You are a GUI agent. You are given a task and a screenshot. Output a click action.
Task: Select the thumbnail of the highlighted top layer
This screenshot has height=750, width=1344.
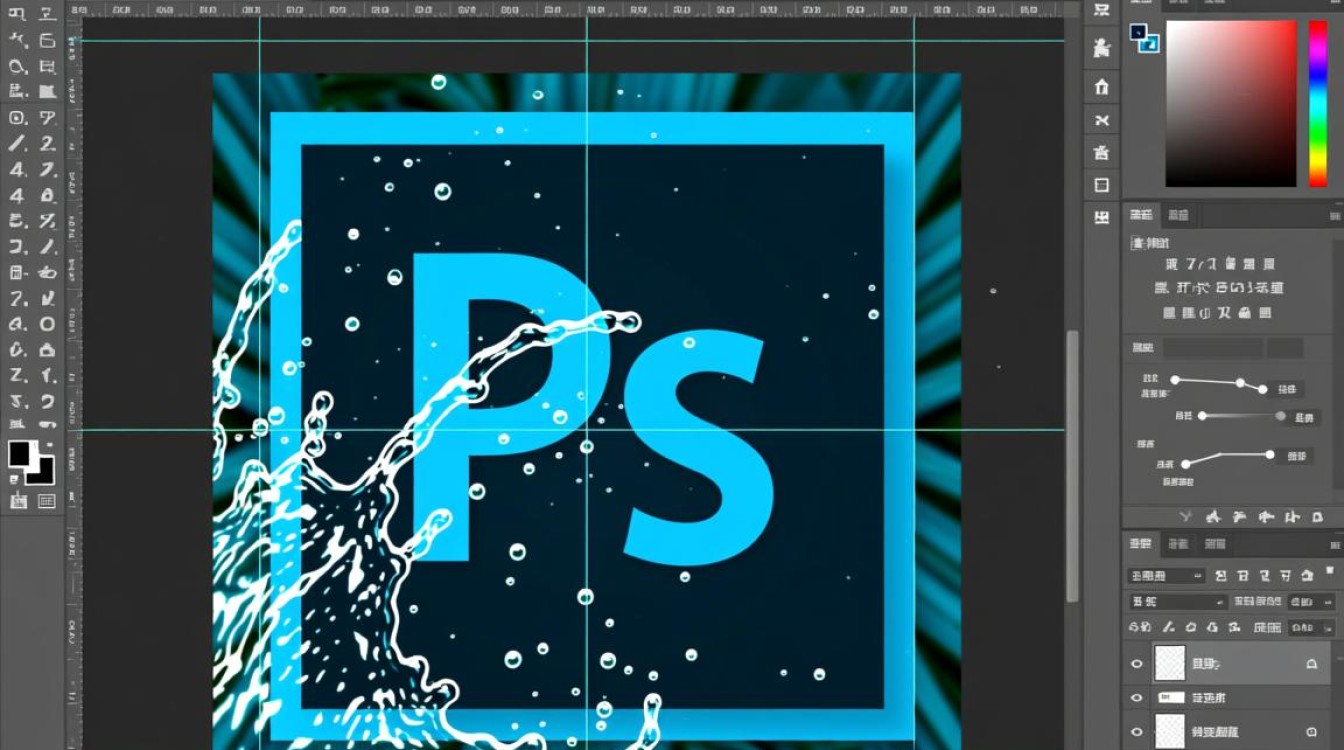1170,663
